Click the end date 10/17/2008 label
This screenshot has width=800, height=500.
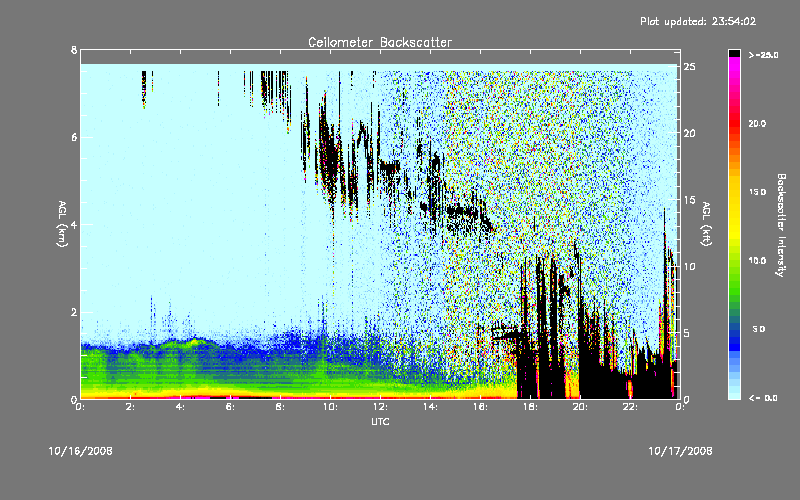pyautogui.click(x=680, y=451)
